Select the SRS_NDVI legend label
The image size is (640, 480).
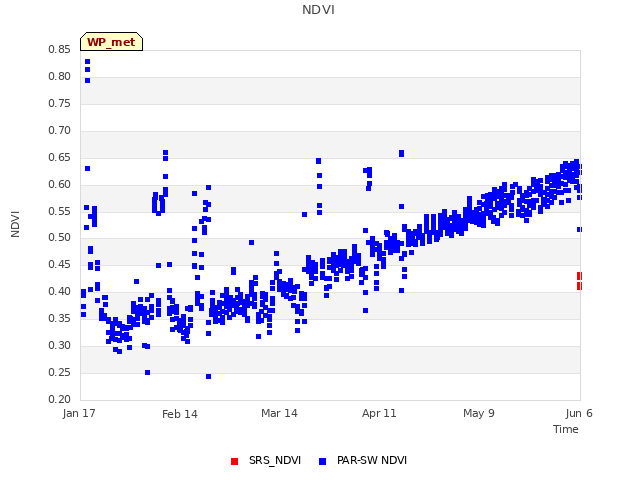pos(275,460)
